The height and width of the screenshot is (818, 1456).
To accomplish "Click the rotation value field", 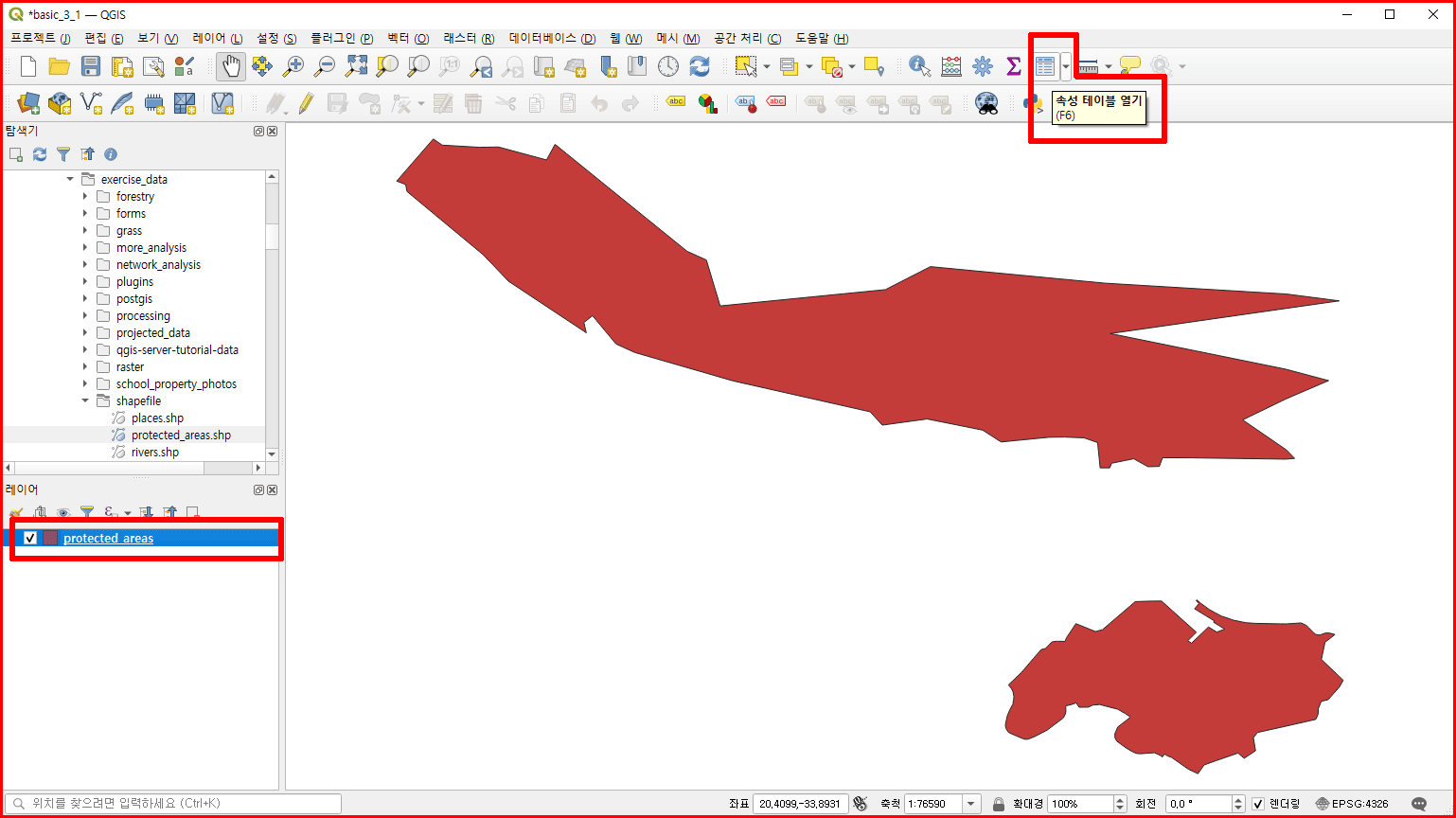I will [1198, 804].
